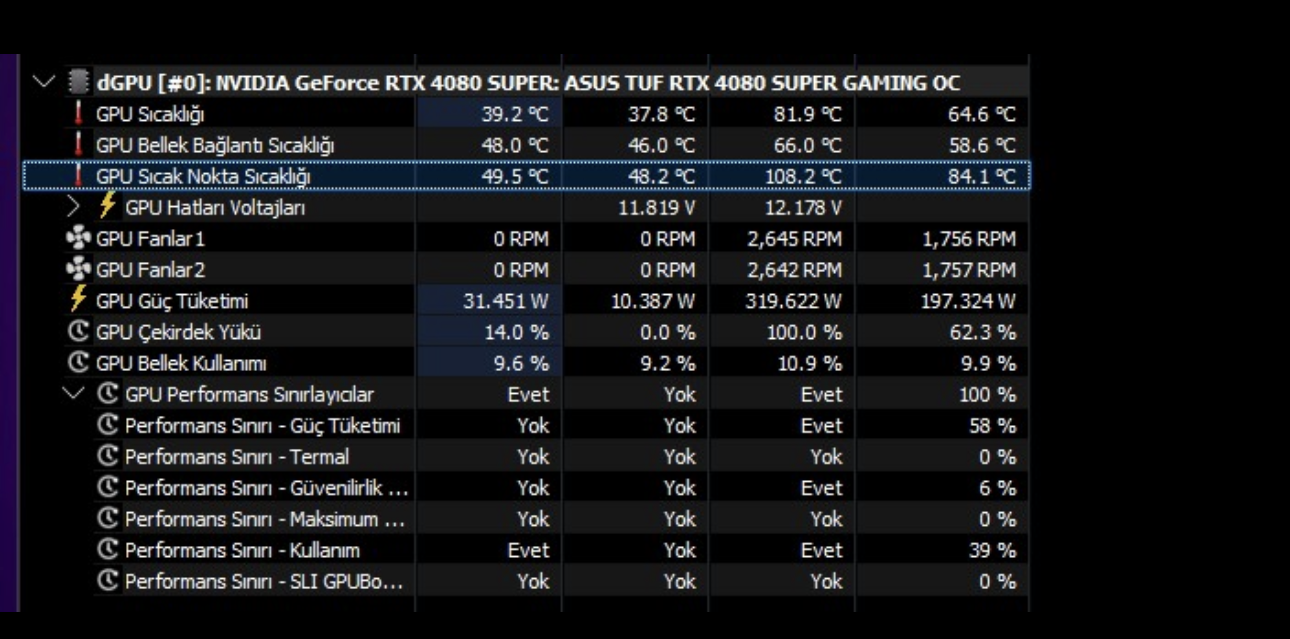Click the 108.2 °C hot spot maximum value

803,177
